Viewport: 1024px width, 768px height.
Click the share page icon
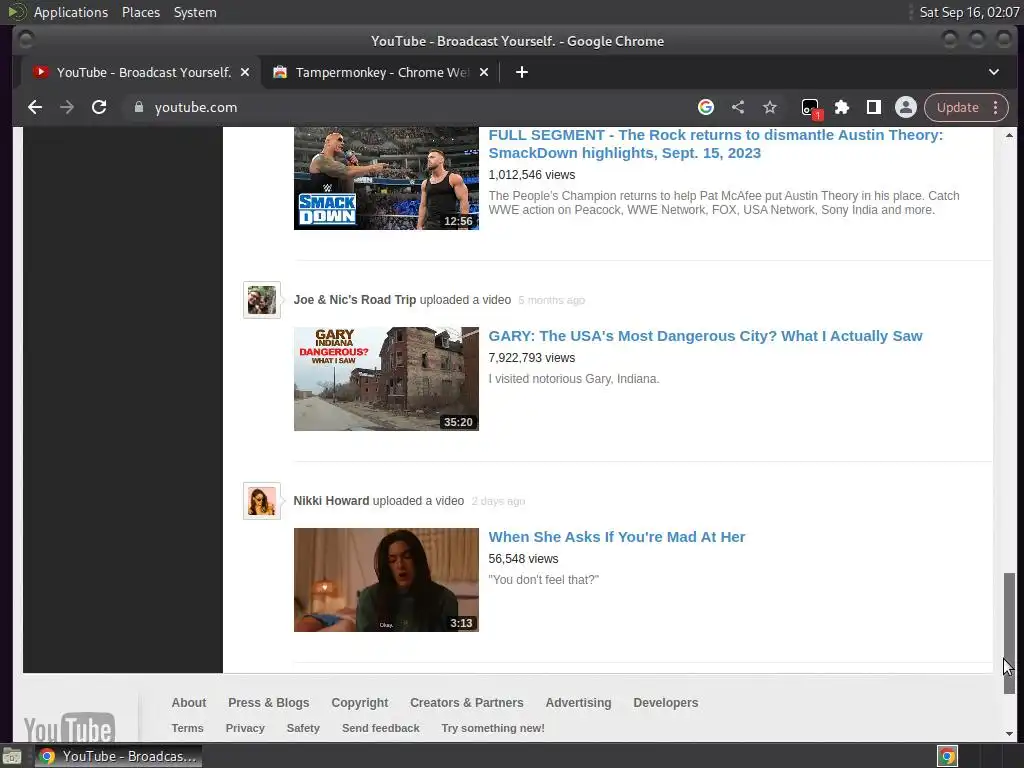tap(738, 107)
